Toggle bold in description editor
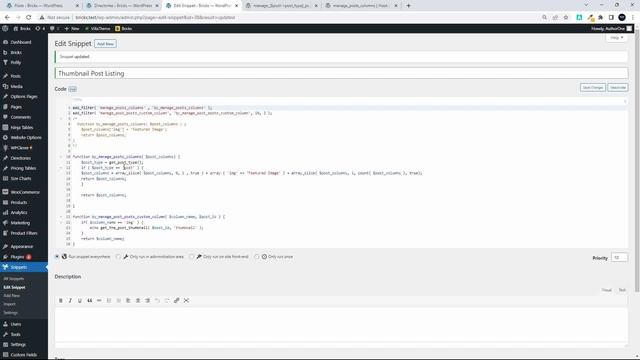The image size is (640, 360). (x=61, y=300)
